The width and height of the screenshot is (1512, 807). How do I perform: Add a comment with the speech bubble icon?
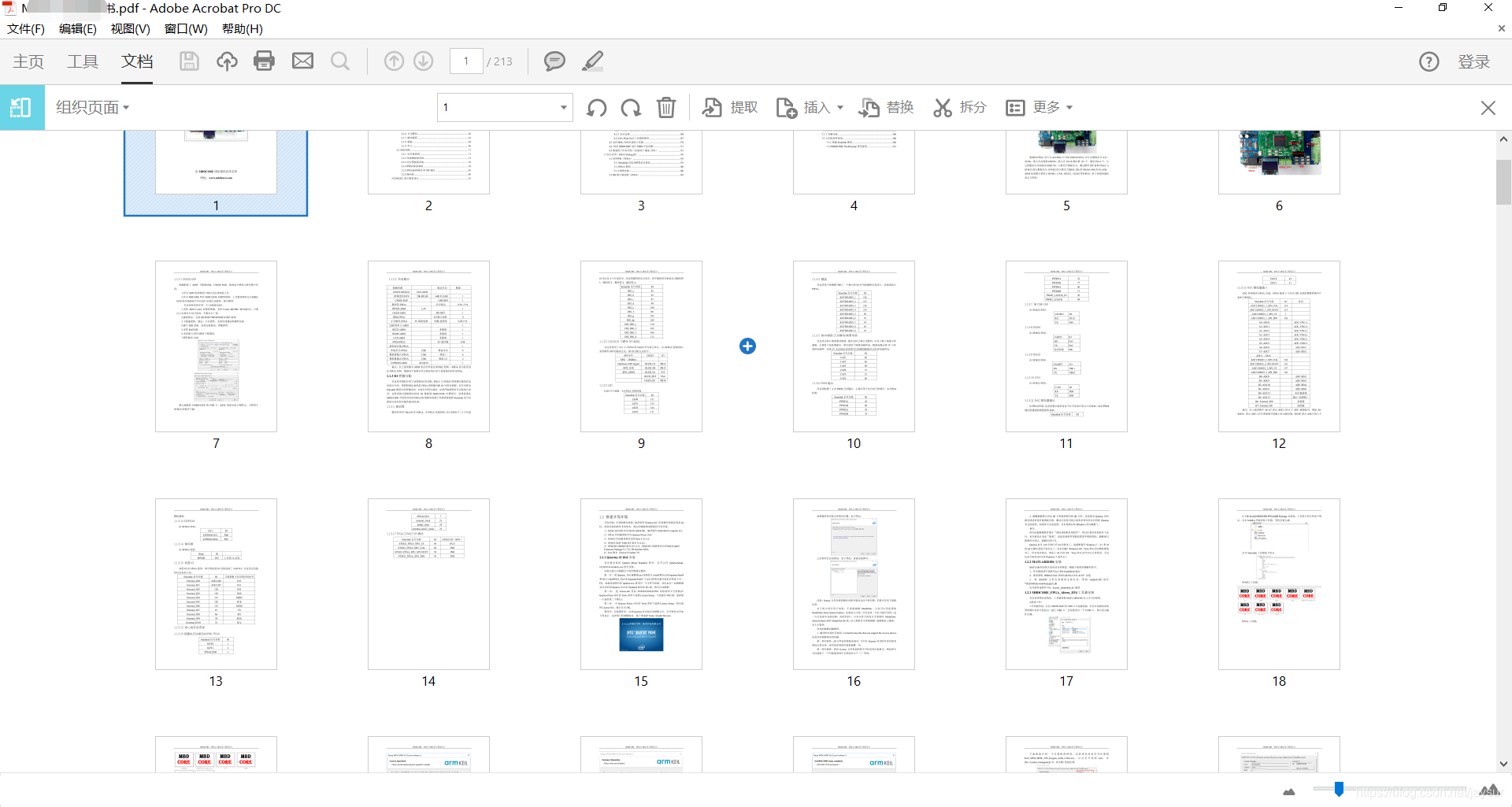pos(554,61)
